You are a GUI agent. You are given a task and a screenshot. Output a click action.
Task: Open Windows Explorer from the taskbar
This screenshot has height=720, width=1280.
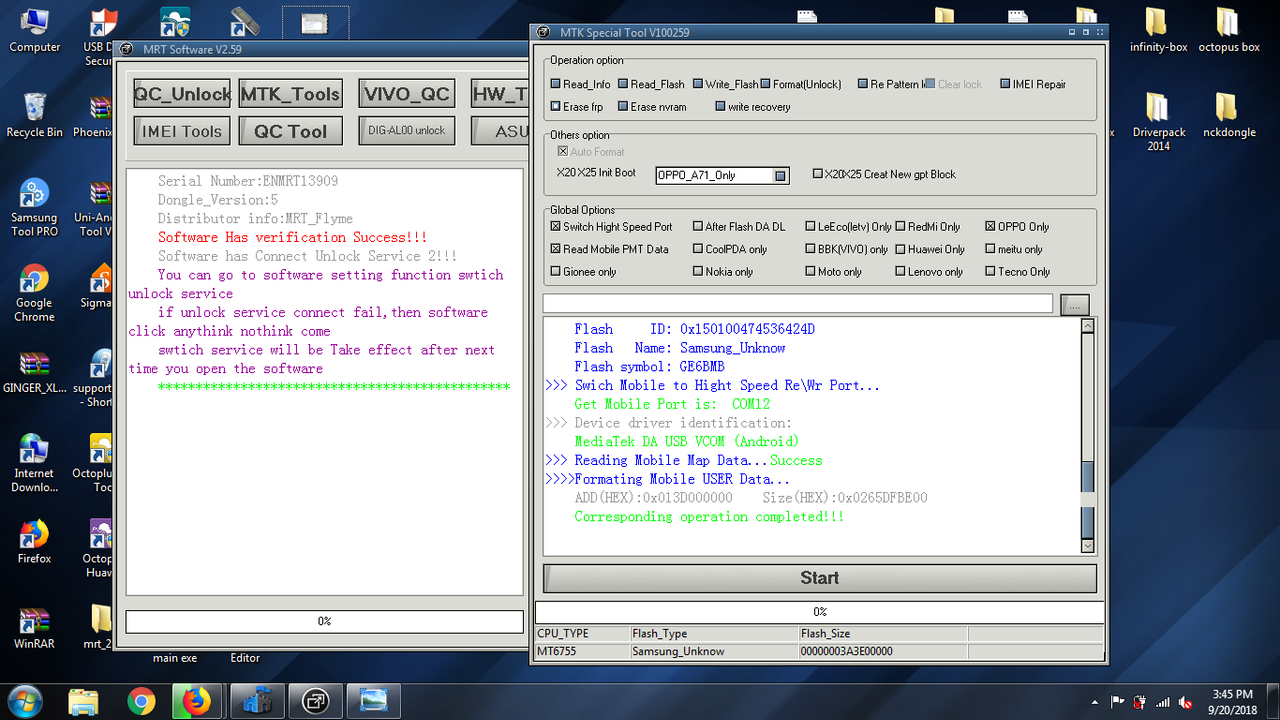[x=84, y=701]
